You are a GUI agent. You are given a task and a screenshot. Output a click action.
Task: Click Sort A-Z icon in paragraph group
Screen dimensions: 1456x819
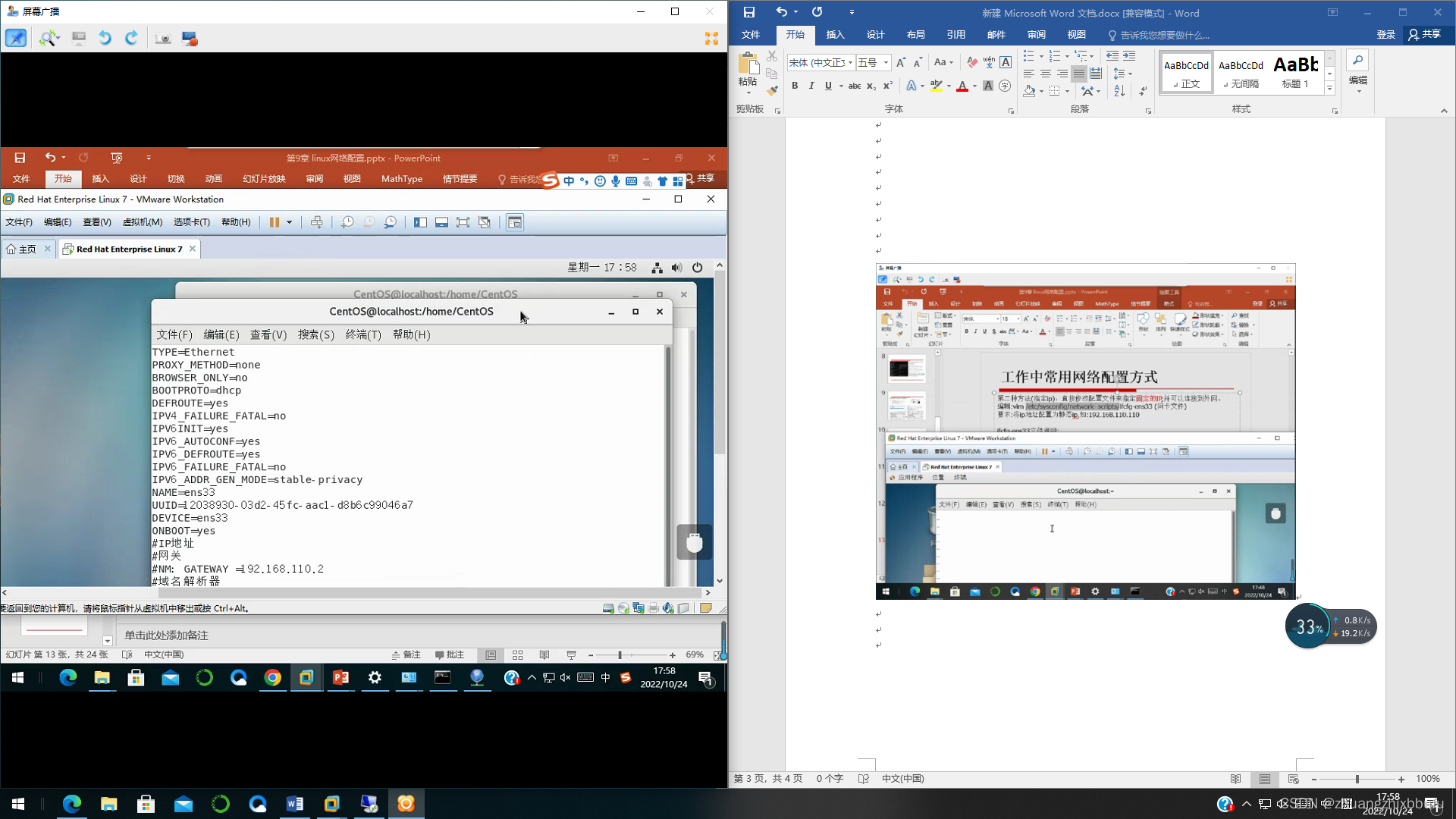[x=1119, y=91]
